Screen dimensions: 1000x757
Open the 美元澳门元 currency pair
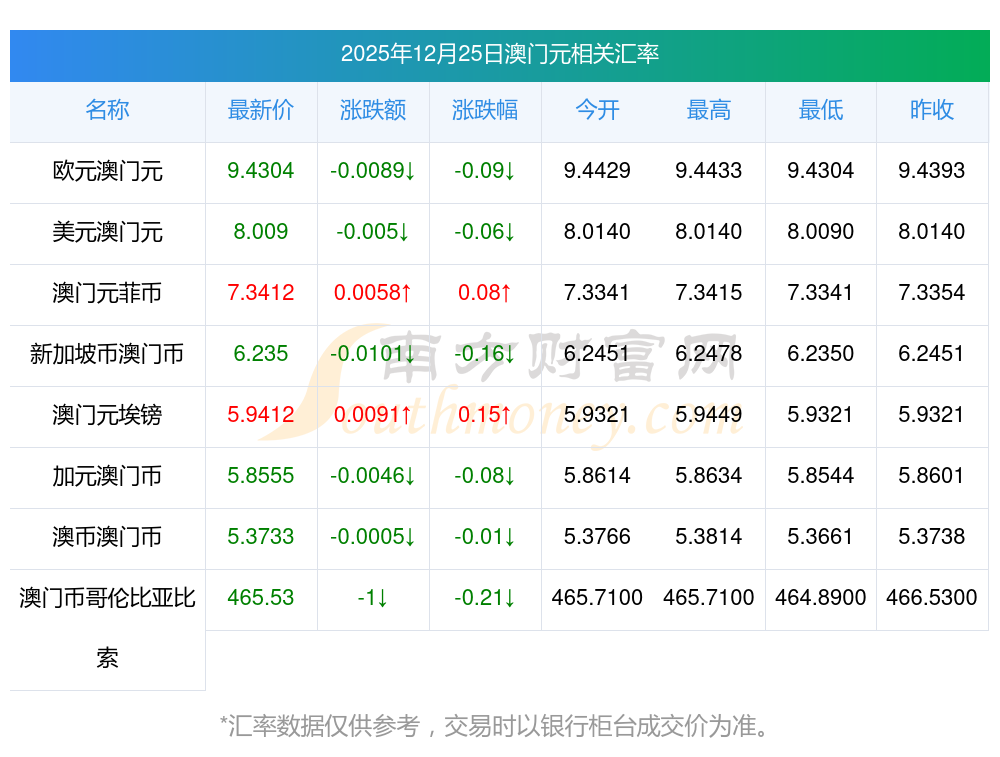coord(107,233)
